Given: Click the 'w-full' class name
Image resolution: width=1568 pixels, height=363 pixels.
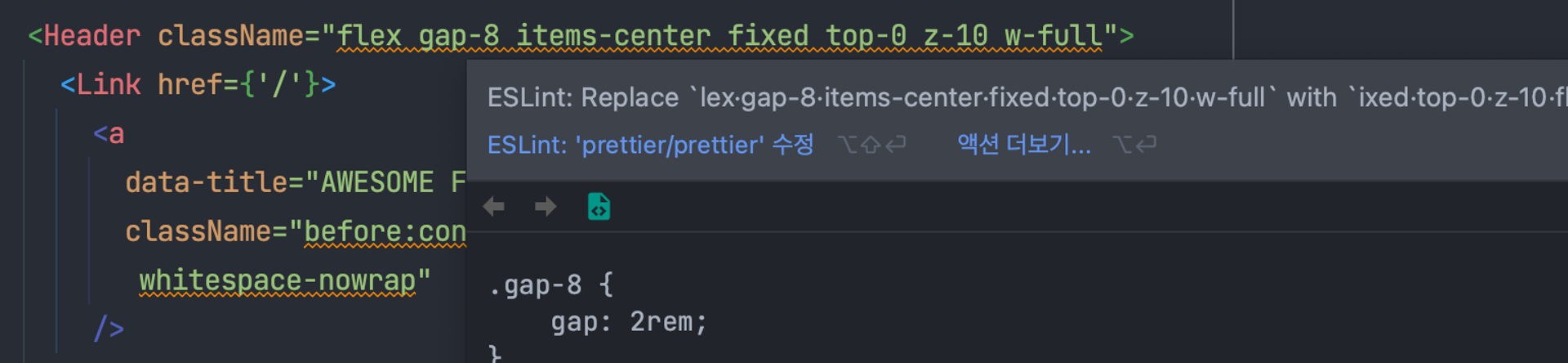Looking at the screenshot, I should point(1053,36).
